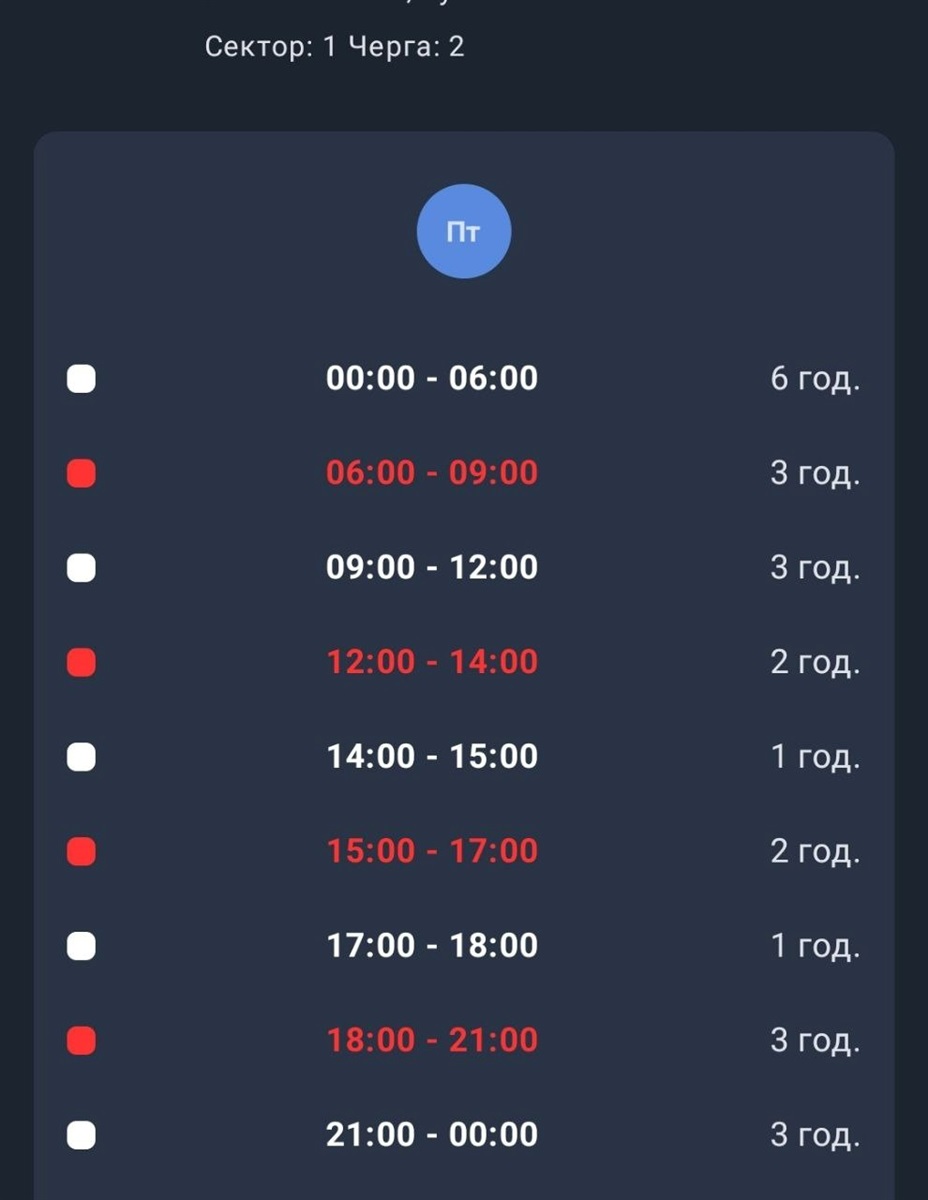Select the blue Пт day circle
This screenshot has height=1200, width=928.
click(x=464, y=231)
